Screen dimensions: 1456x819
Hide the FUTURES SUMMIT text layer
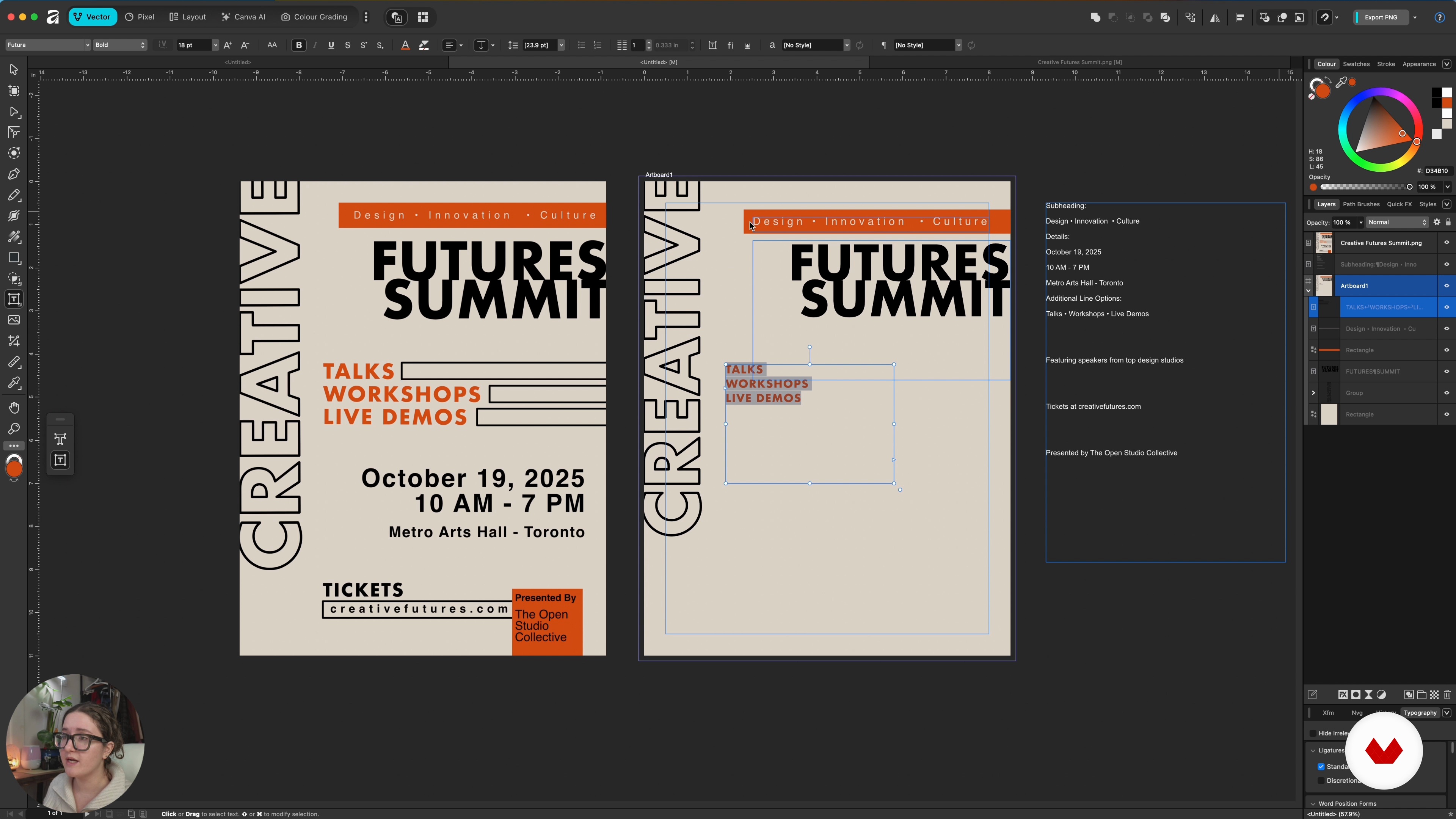pos(1447,372)
